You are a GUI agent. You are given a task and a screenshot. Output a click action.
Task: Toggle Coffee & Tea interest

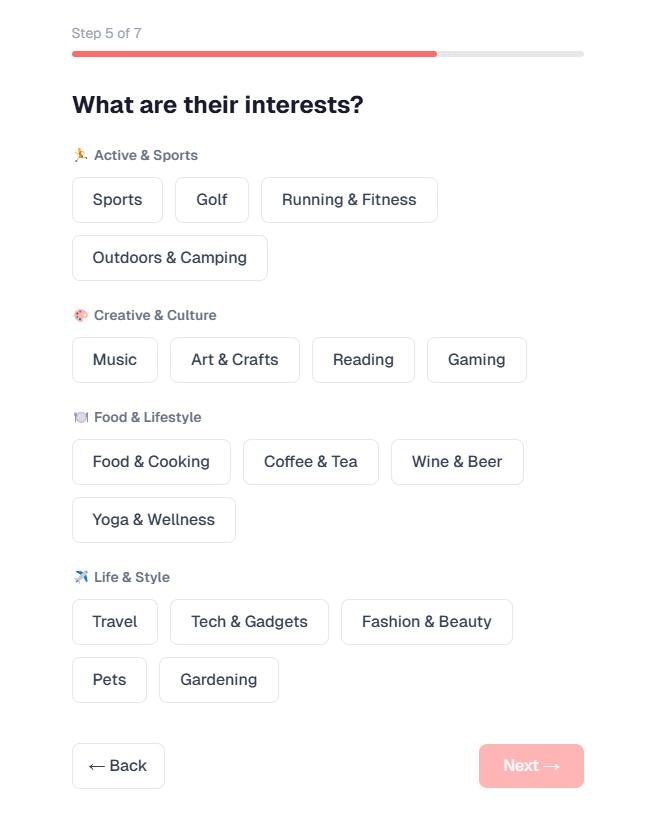[x=310, y=462]
